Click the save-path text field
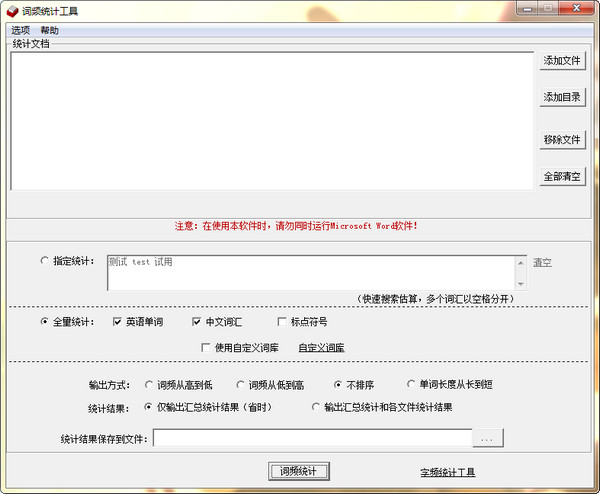Image resolution: width=600 pixels, height=494 pixels. coord(312,438)
